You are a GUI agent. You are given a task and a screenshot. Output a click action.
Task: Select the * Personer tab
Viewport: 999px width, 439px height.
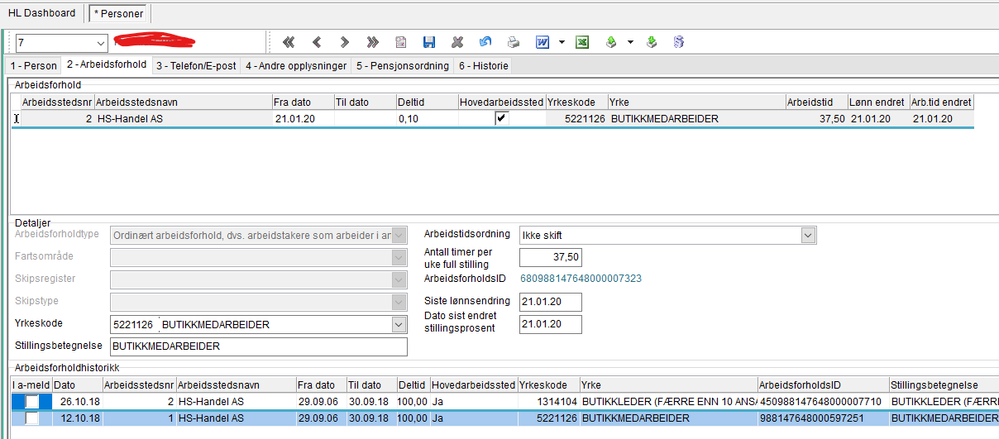(x=119, y=13)
